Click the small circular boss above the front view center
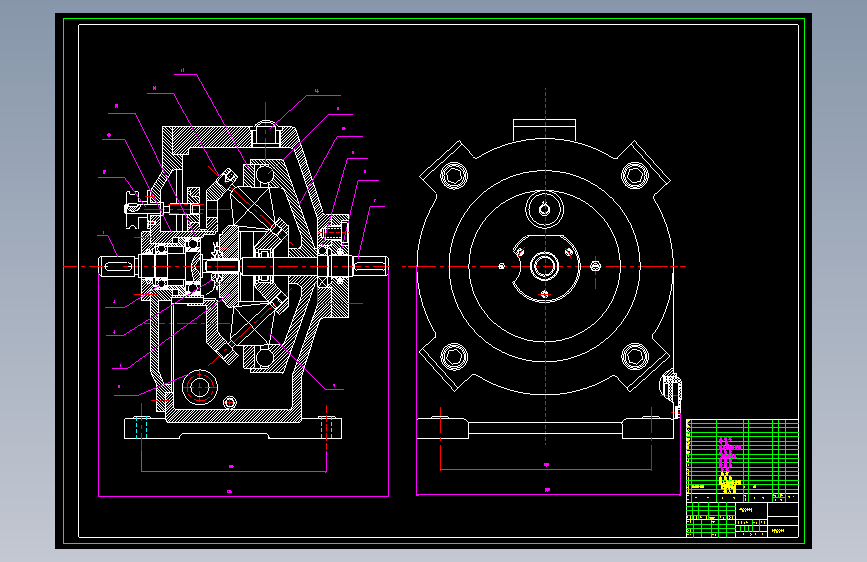867x562 pixels. tap(545, 209)
